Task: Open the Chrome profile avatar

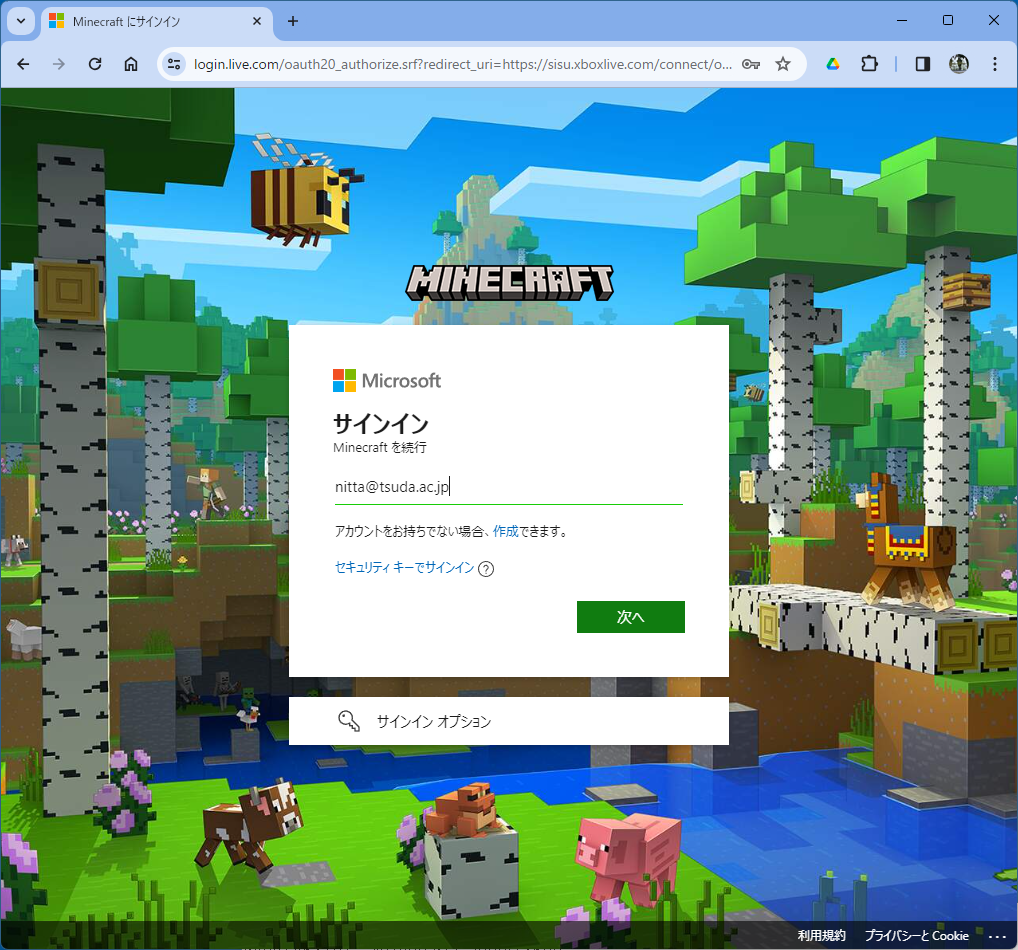Action: pyautogui.click(x=959, y=64)
